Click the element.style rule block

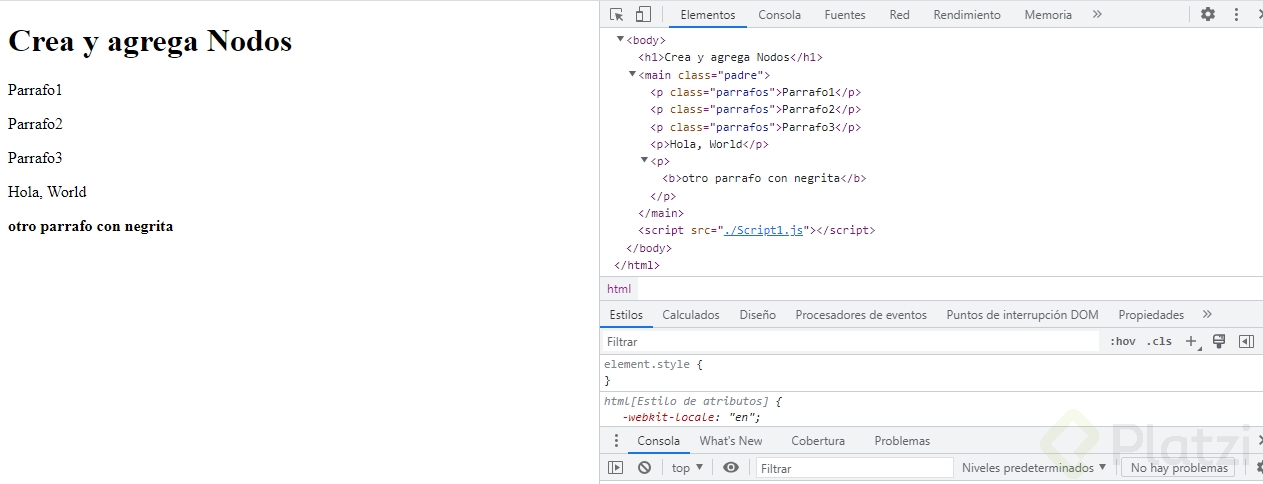click(931, 372)
